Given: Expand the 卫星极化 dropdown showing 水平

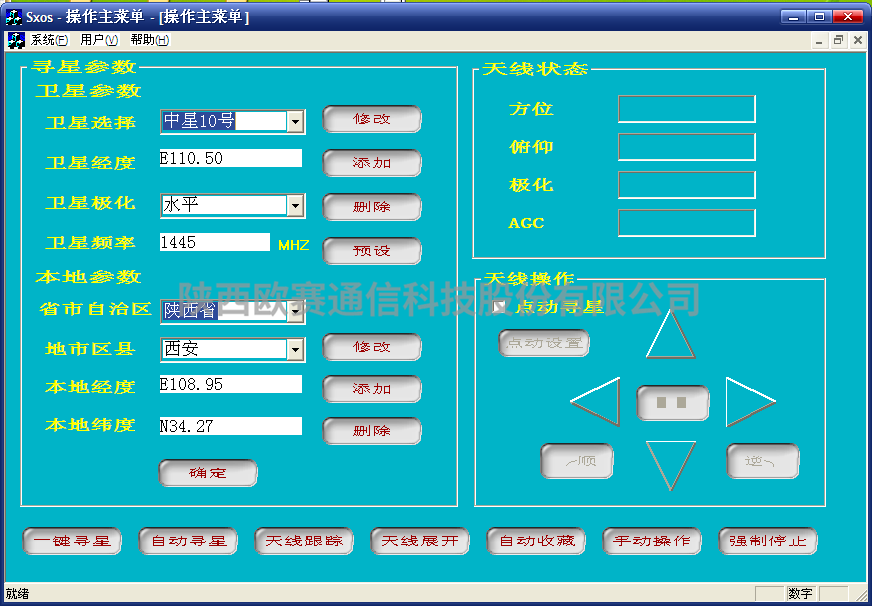Looking at the screenshot, I should (x=295, y=205).
